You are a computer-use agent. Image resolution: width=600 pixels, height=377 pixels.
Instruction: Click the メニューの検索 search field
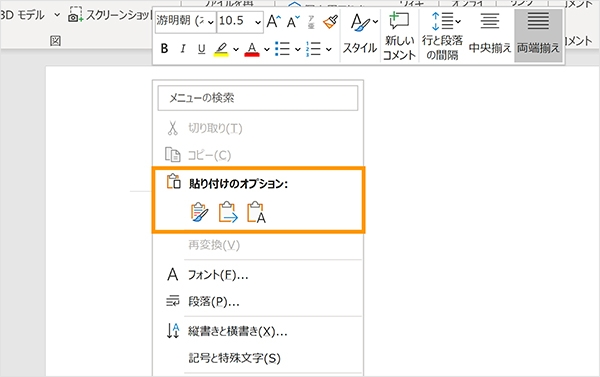coord(258,98)
